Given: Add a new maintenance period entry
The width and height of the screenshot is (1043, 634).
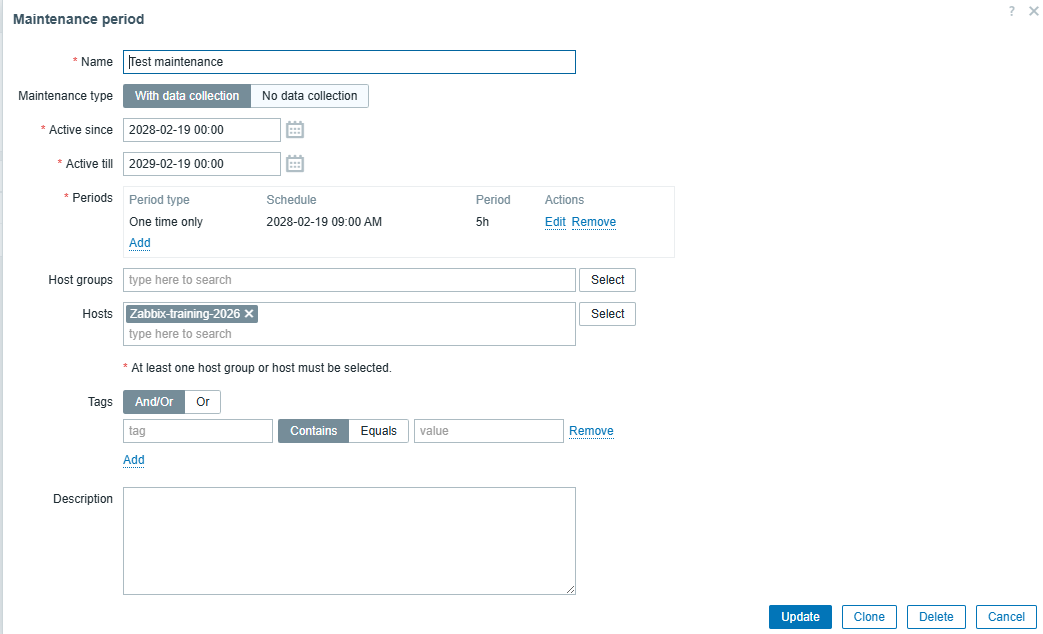Looking at the screenshot, I should click(x=140, y=243).
